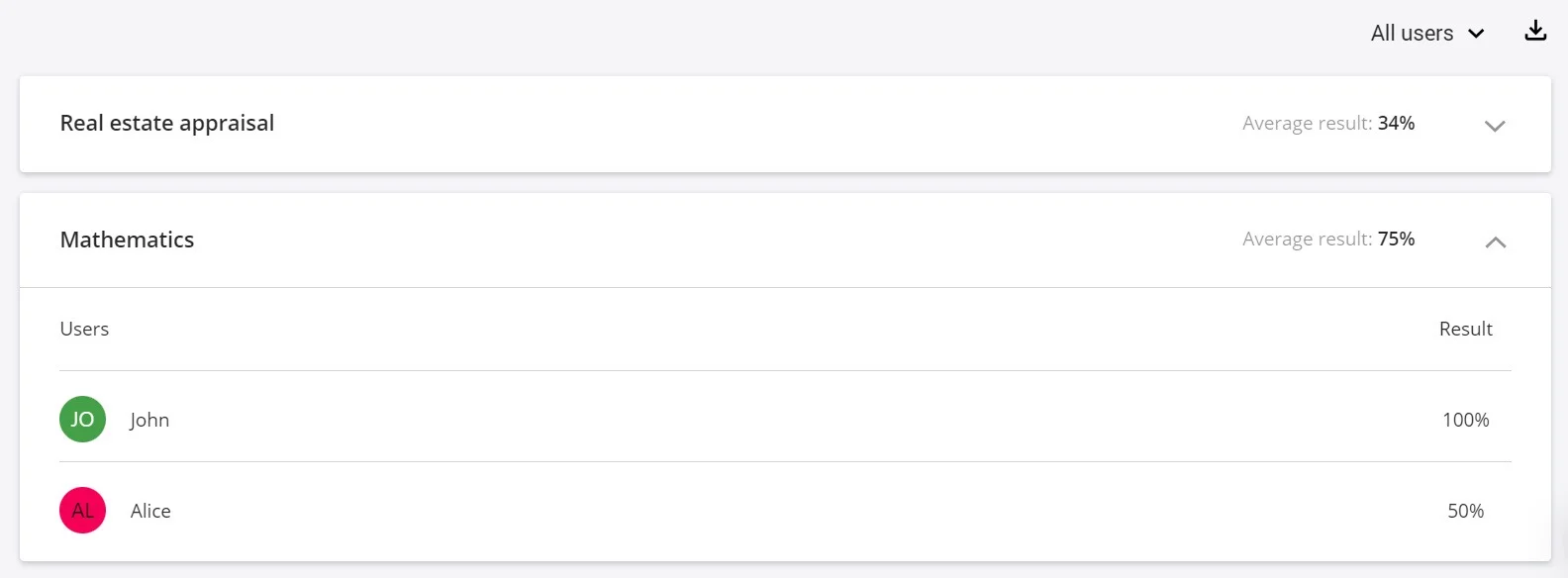This screenshot has height=578, width=1568.
Task: Click the download results icon
Action: [1535, 32]
